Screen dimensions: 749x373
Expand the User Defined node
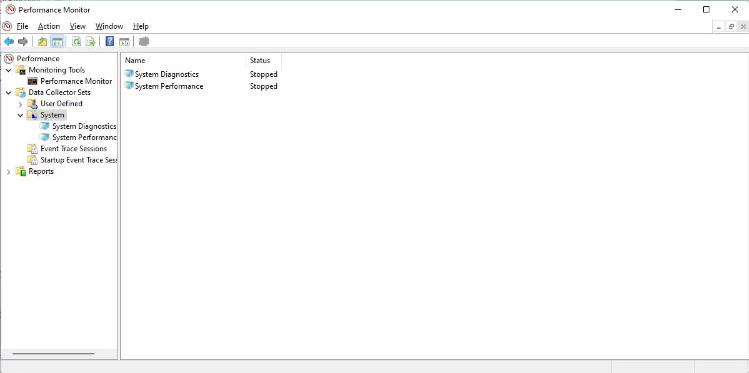tap(20, 104)
